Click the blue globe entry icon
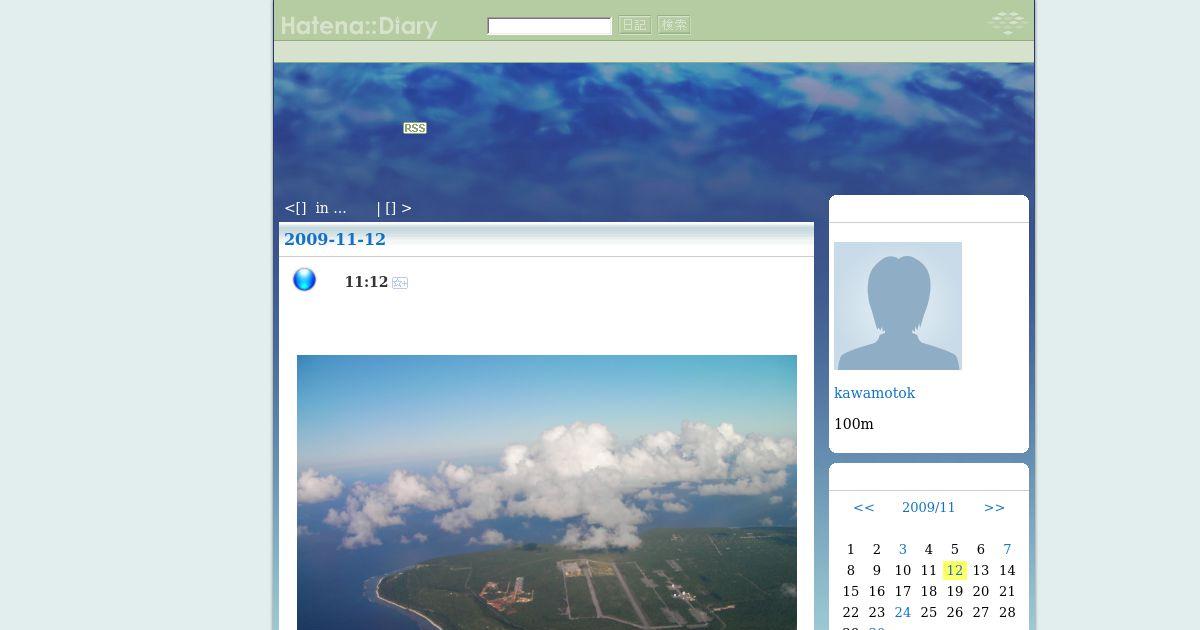 304,279
